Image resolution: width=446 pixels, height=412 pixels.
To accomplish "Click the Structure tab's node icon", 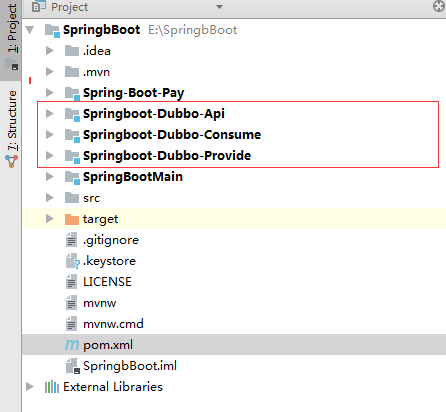I will coord(11,161).
